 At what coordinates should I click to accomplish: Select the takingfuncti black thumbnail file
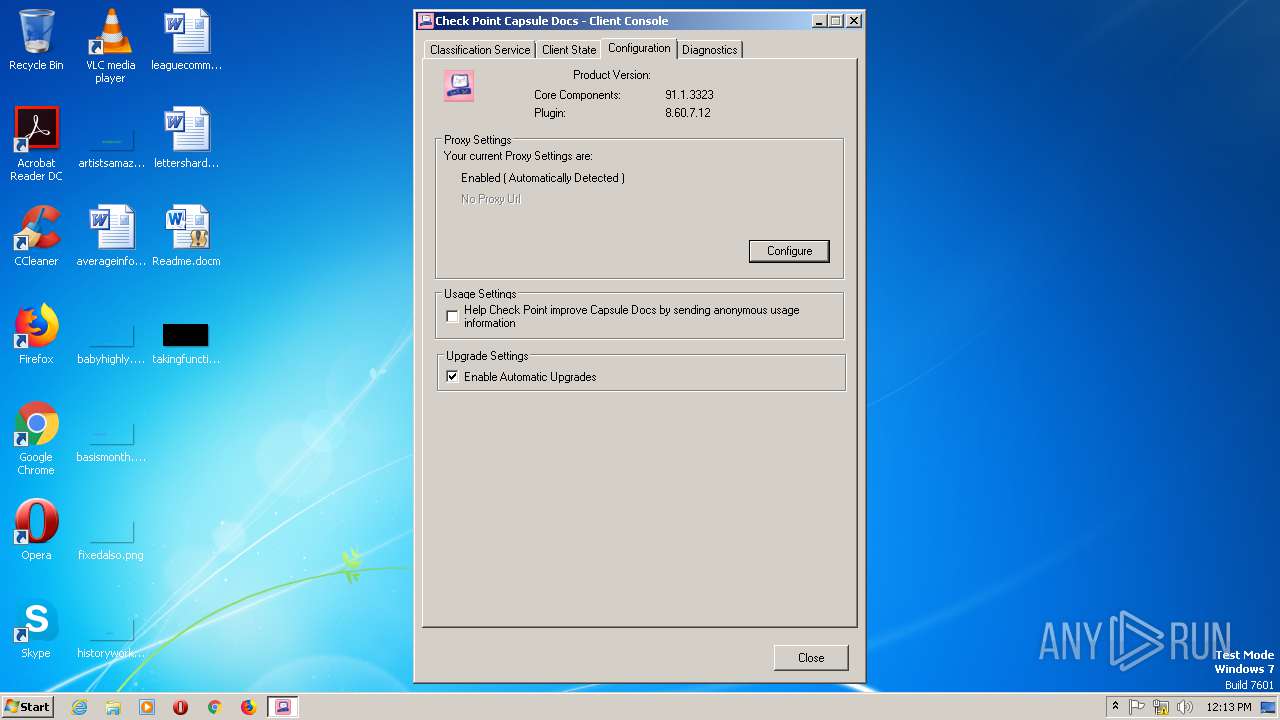pos(186,345)
